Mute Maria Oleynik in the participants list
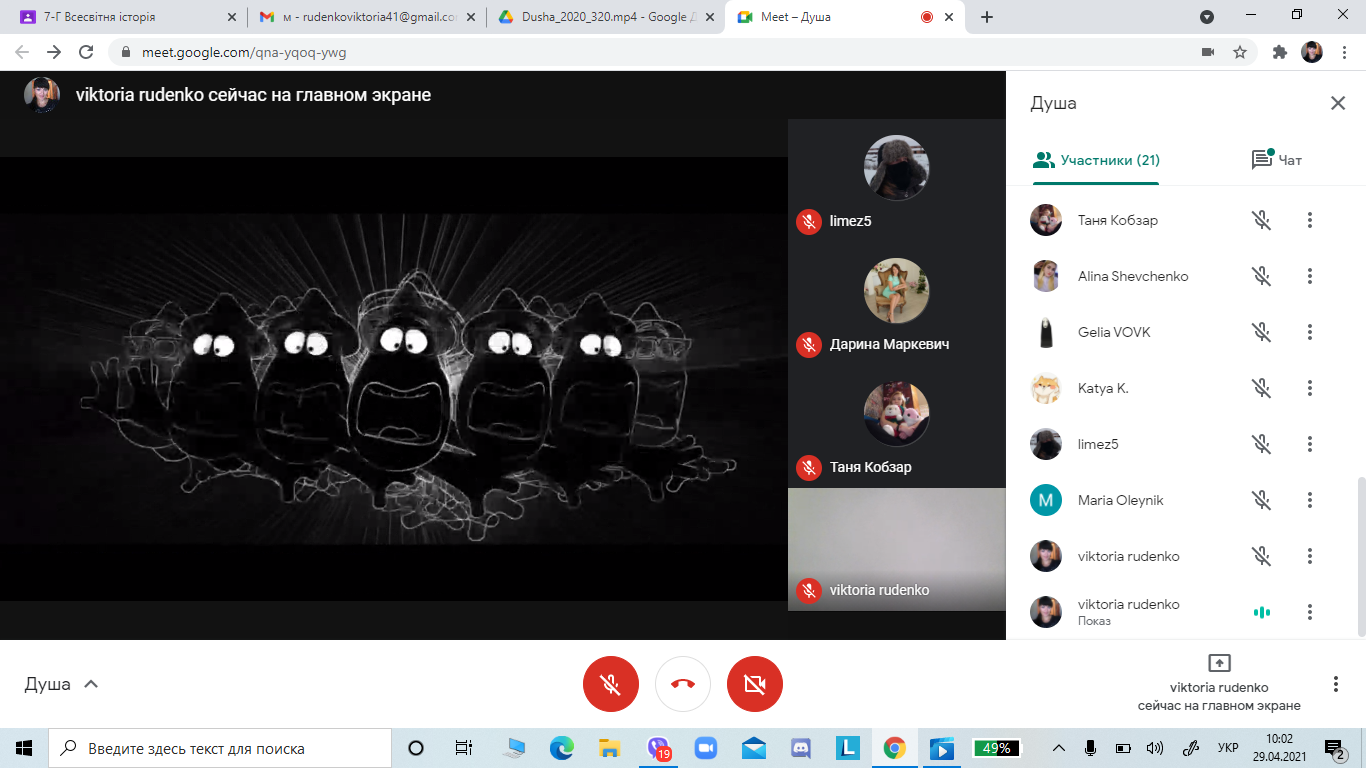Image resolution: width=1366 pixels, height=768 pixels. point(1262,500)
